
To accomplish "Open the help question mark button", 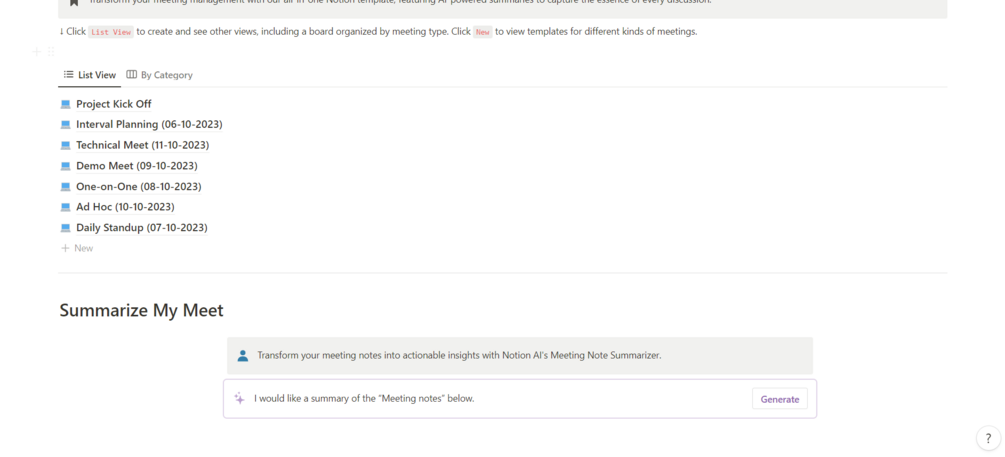I will point(988,438).
